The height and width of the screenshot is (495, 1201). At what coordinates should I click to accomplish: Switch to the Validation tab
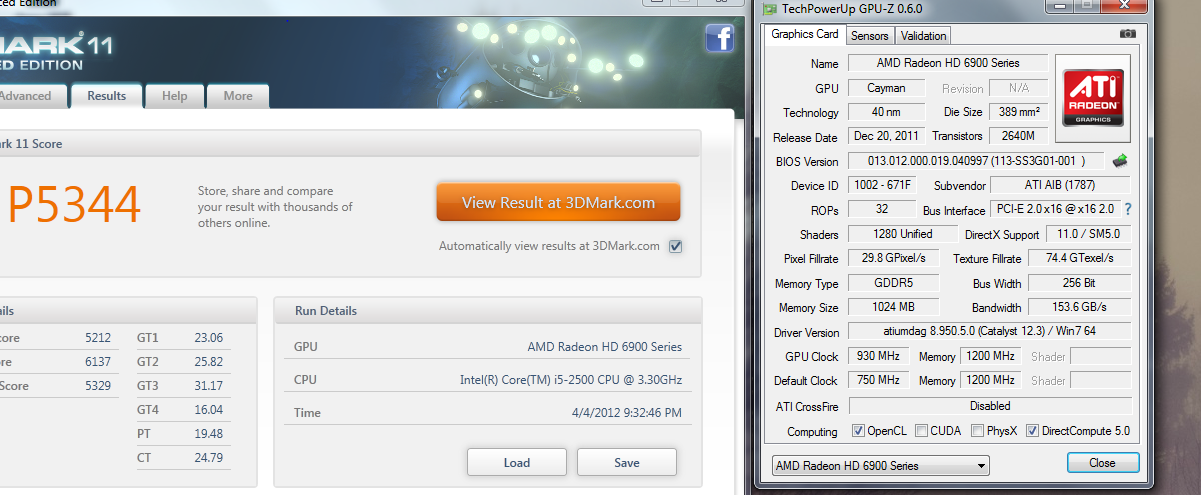(x=923, y=35)
